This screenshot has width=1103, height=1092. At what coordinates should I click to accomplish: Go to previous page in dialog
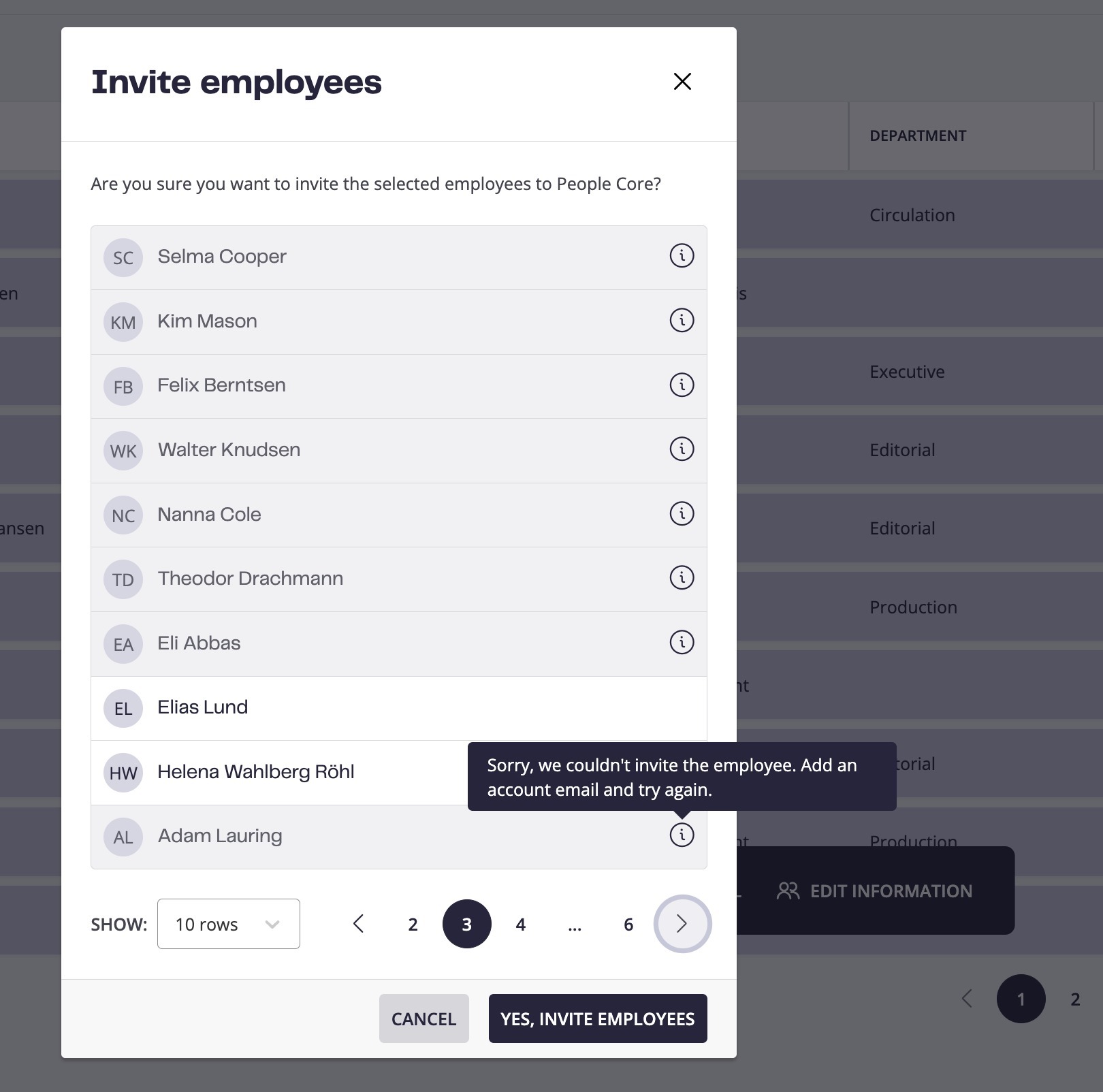point(359,924)
